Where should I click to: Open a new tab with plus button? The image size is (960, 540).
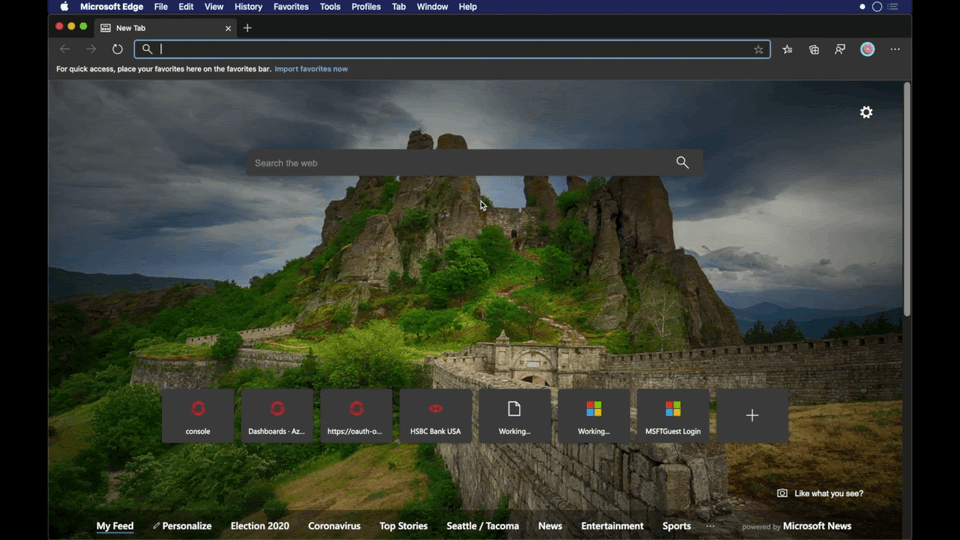click(248, 28)
